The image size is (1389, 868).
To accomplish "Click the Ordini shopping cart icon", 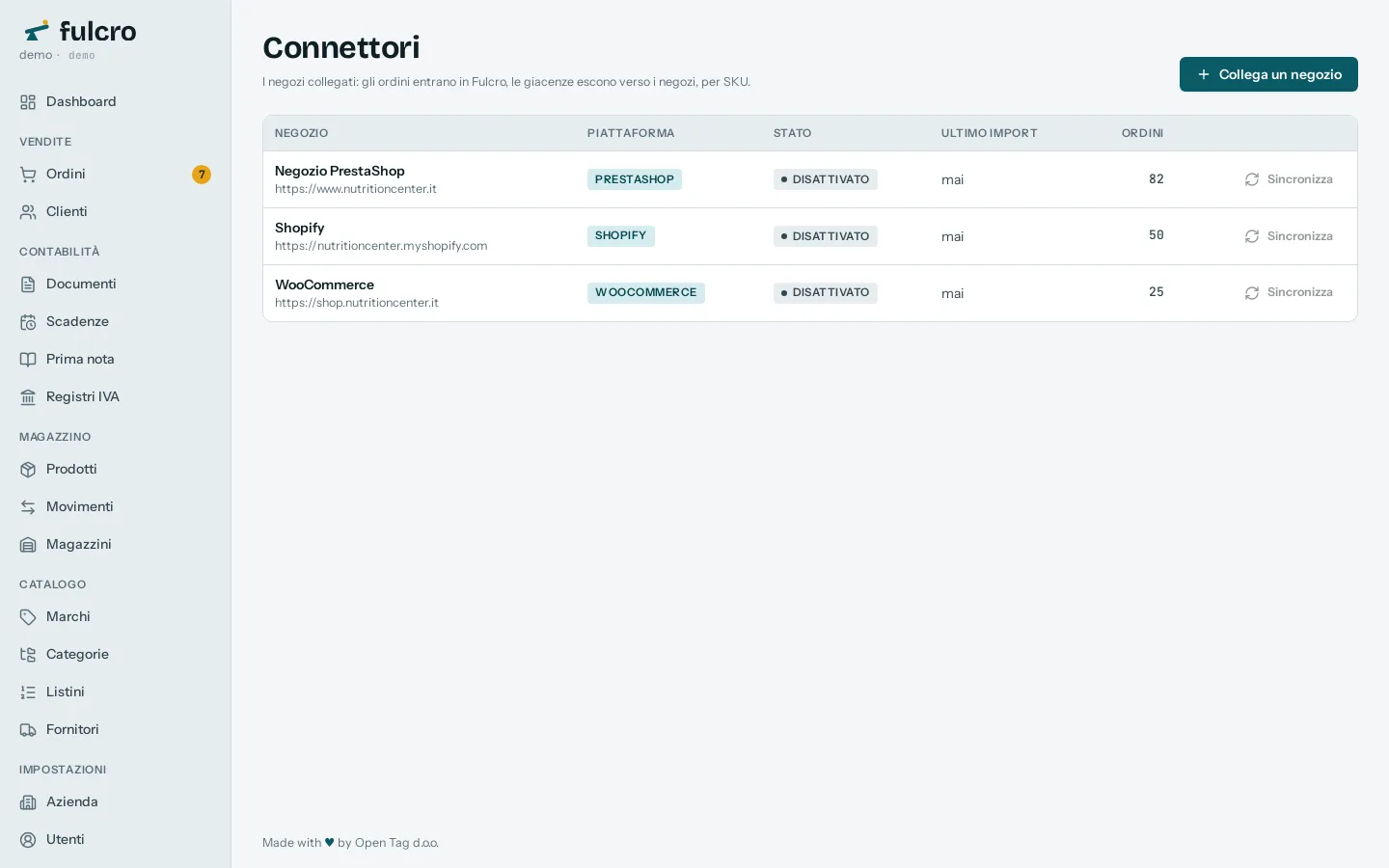I will point(28,175).
